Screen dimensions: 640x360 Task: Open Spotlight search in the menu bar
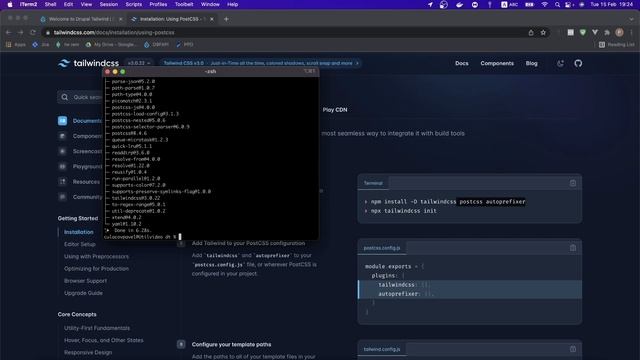click(557, 4)
